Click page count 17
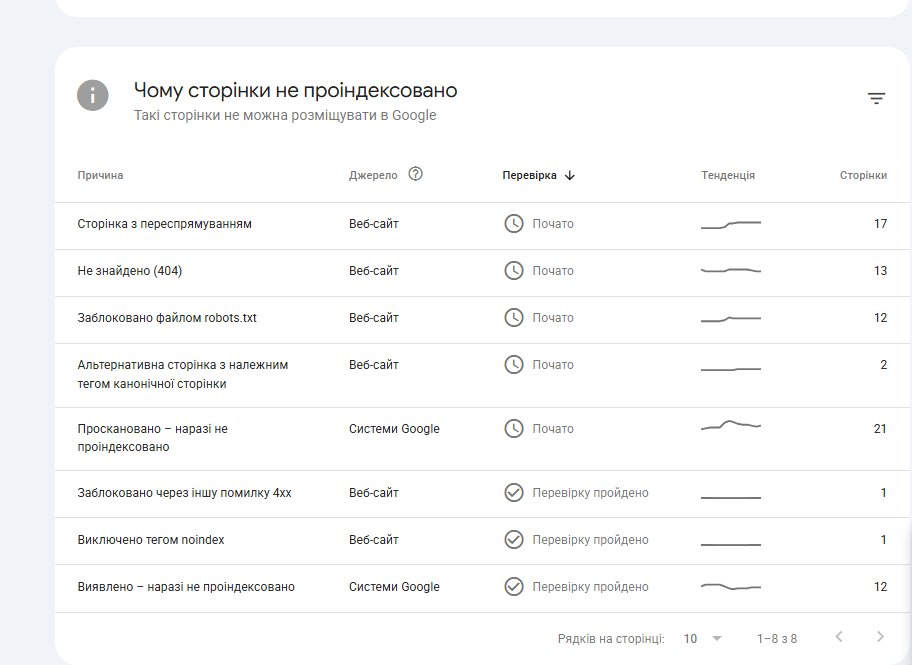The image size is (912, 665). (x=880, y=224)
